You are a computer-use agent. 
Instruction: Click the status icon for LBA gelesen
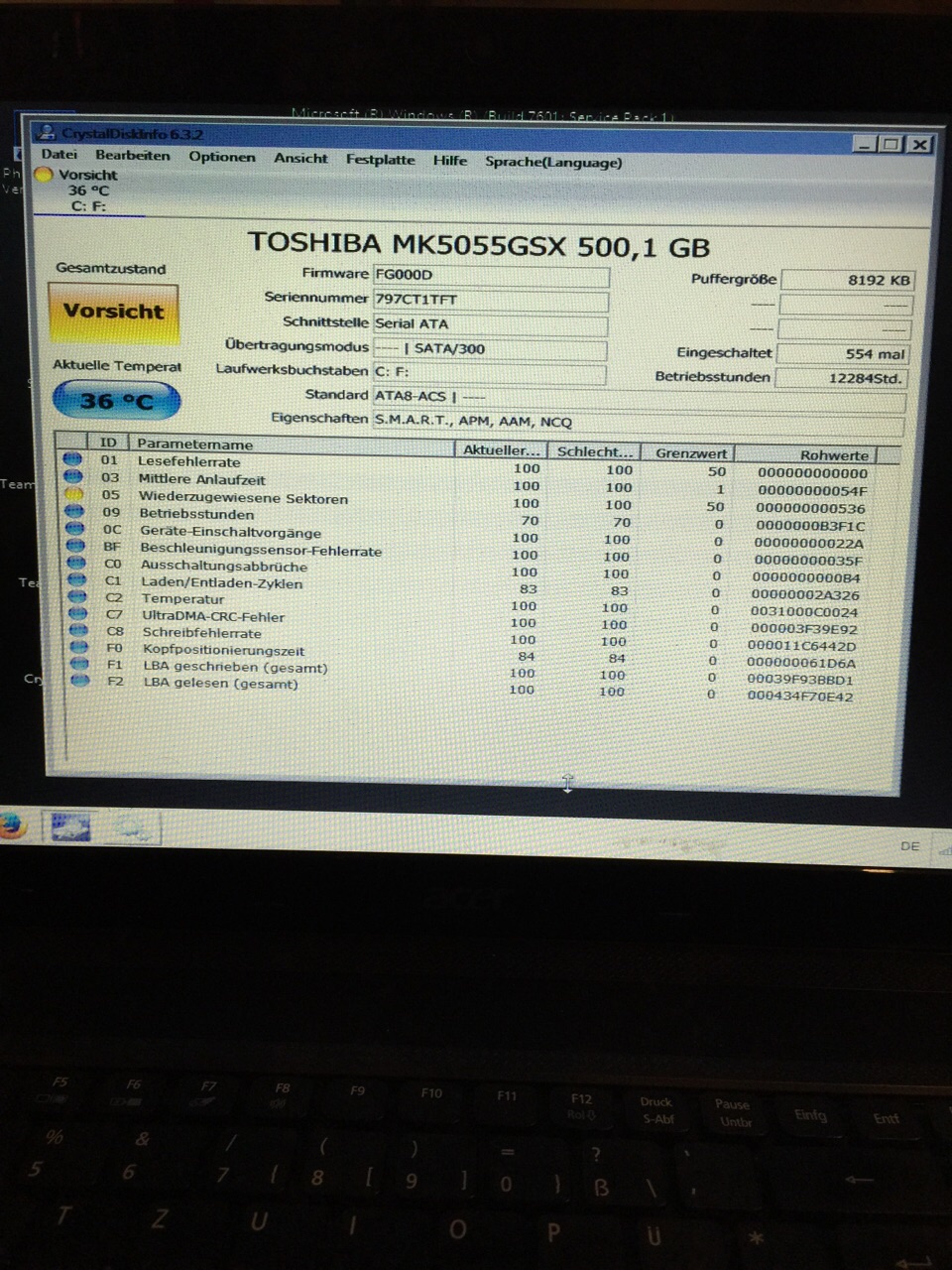[80, 680]
